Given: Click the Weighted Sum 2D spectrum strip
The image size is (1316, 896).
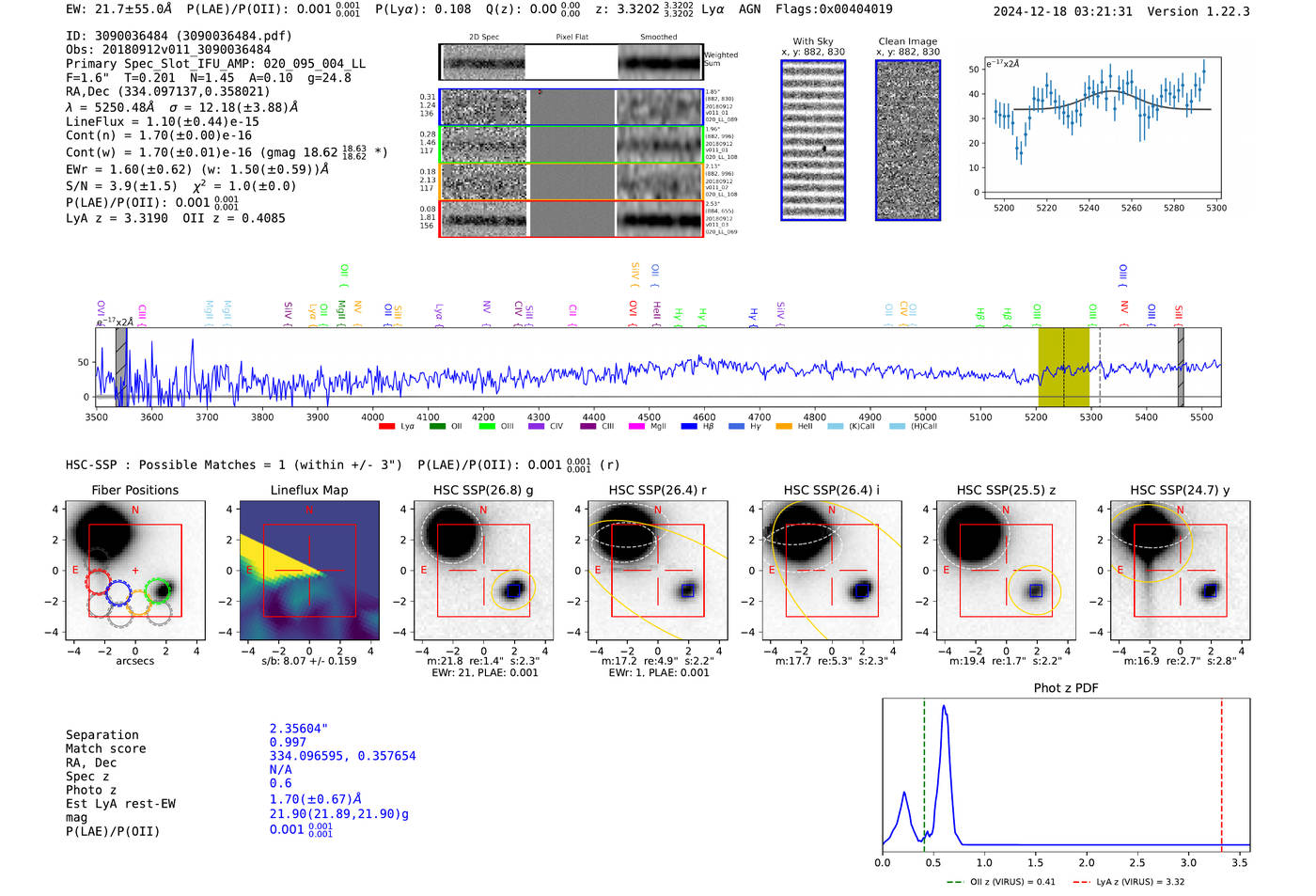Looking at the screenshot, I should [x=571, y=62].
